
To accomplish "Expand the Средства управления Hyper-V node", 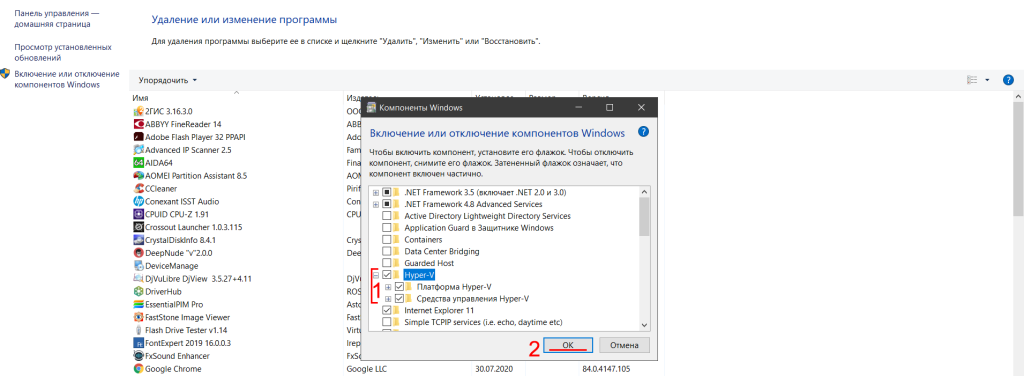I will (x=389, y=298).
